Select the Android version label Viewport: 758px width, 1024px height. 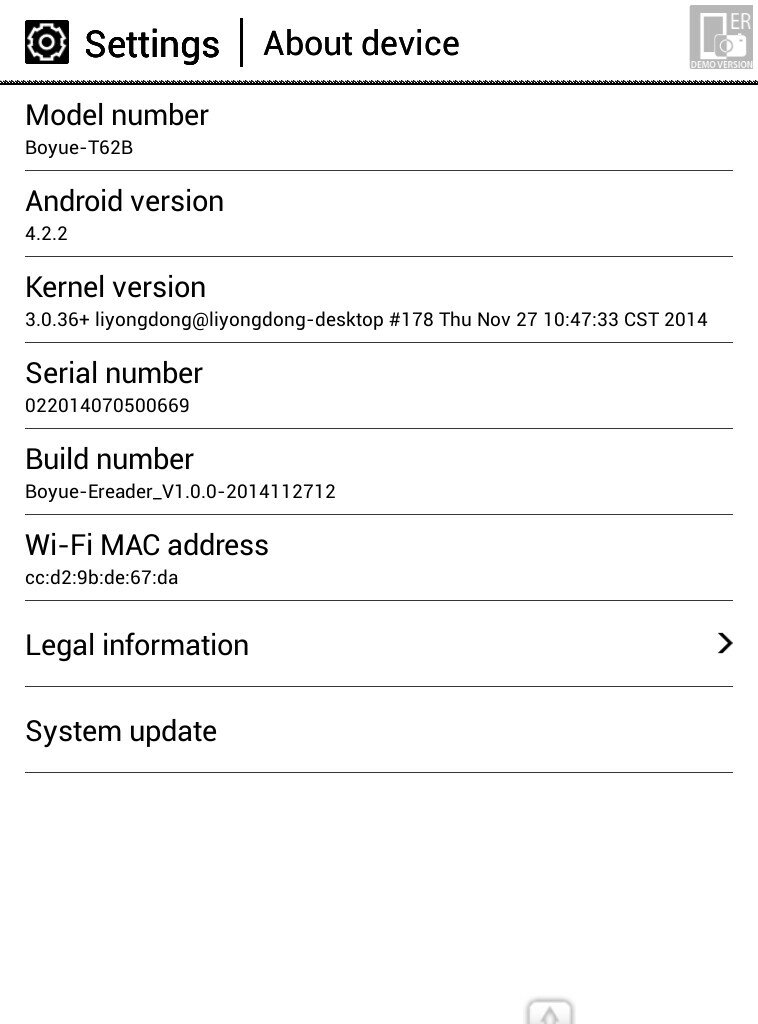click(x=125, y=201)
